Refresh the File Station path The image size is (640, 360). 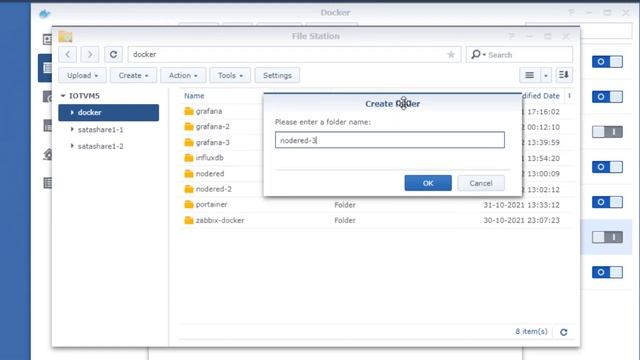click(113, 54)
